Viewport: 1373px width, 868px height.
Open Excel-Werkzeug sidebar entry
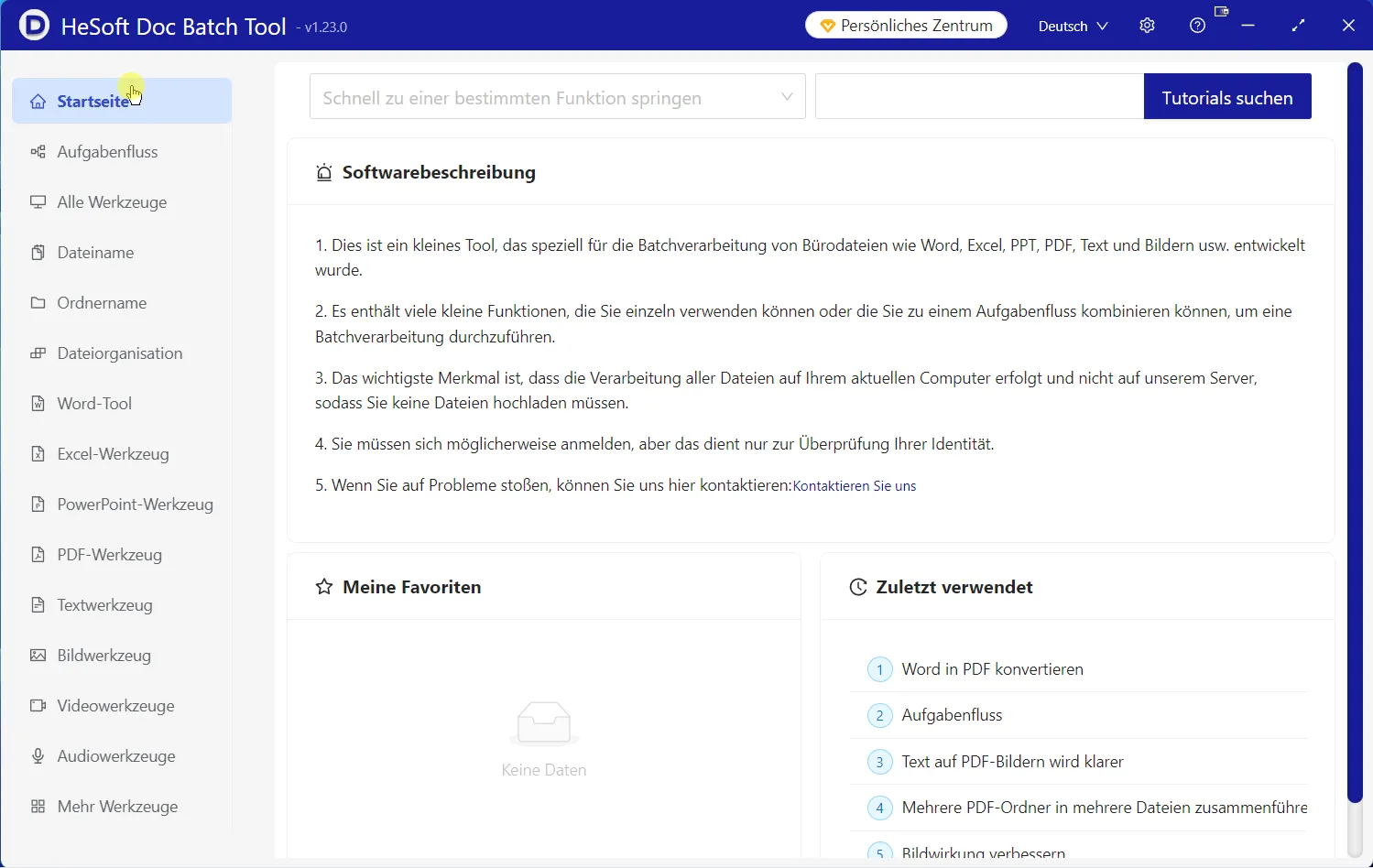[122, 454]
